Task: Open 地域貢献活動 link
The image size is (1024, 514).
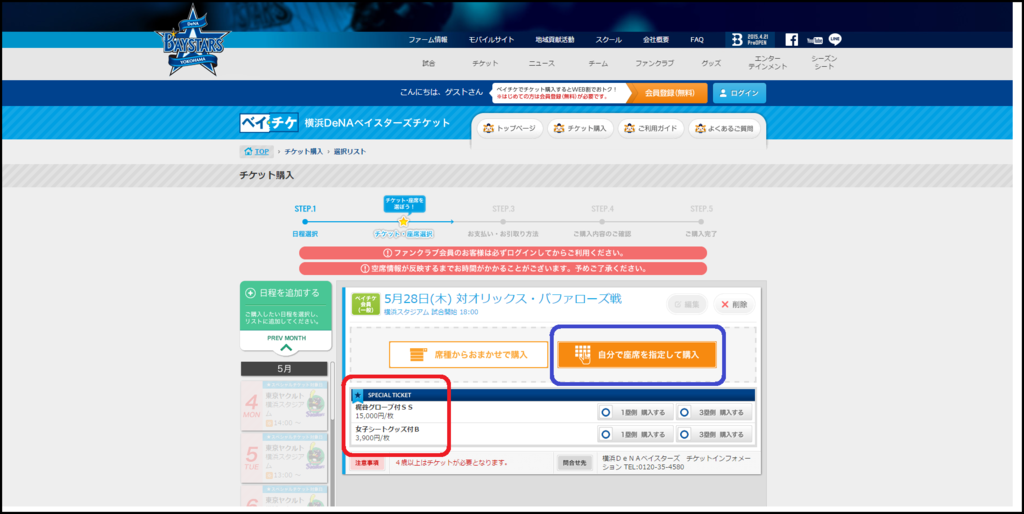Action: click(x=554, y=40)
